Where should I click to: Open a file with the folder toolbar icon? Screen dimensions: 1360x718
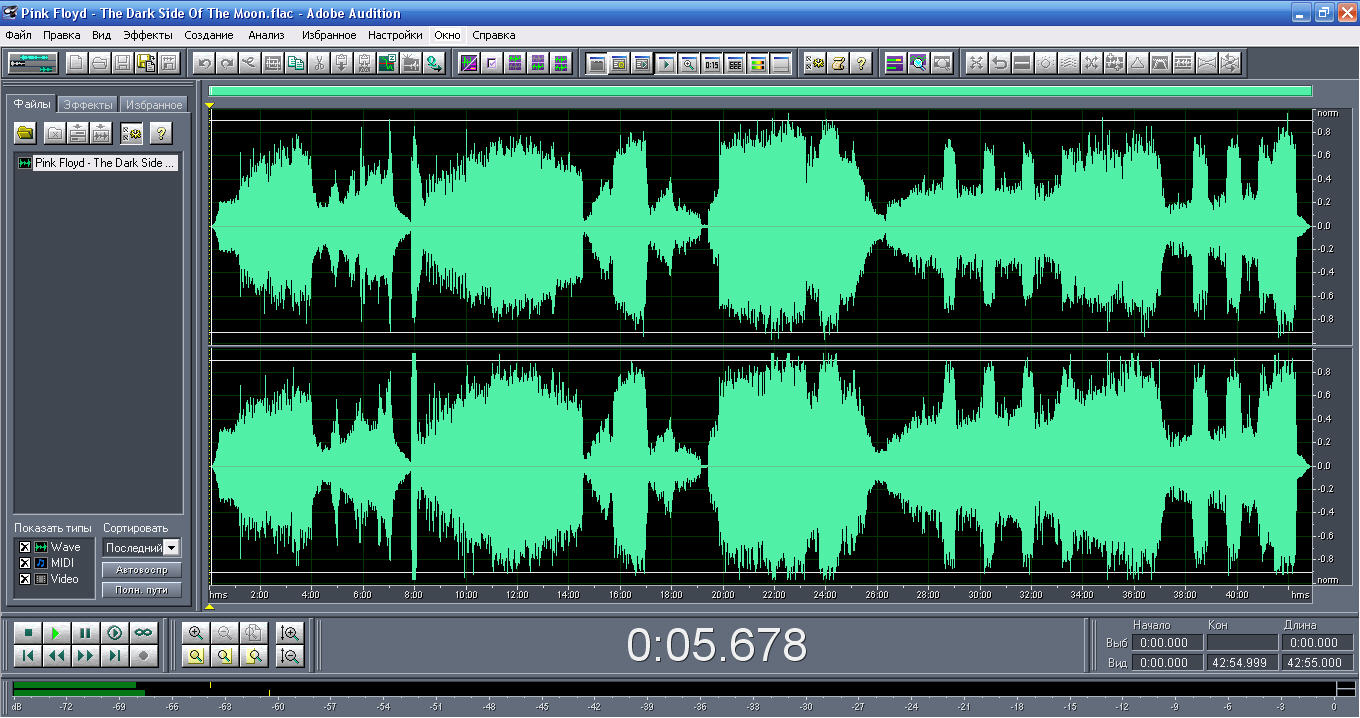pos(100,63)
